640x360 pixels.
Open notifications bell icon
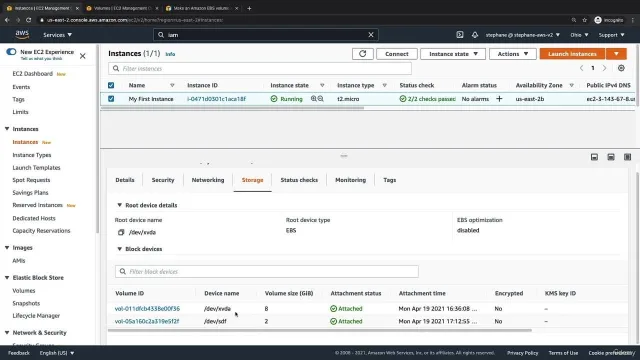click(475, 35)
